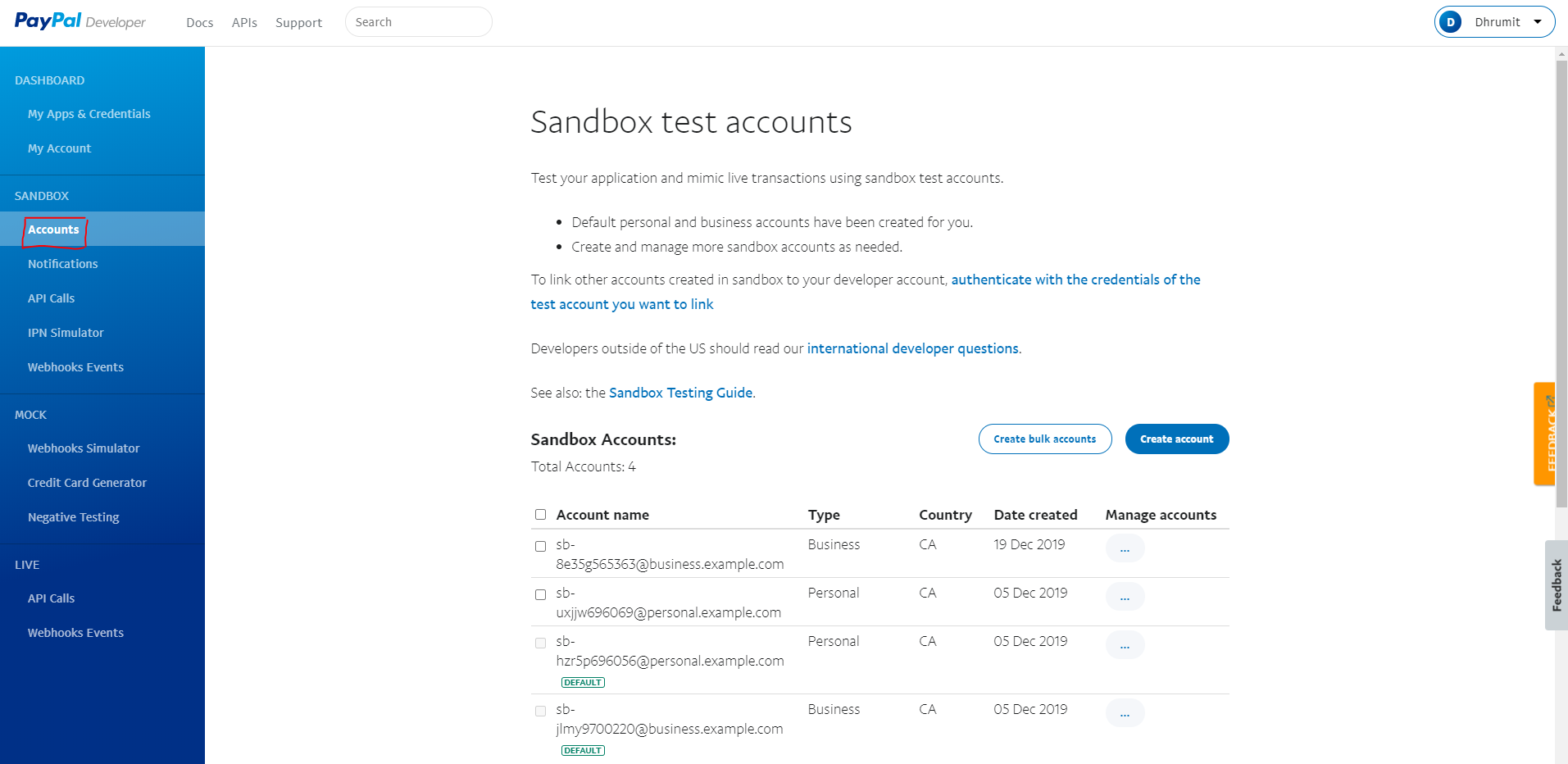The width and height of the screenshot is (1568, 764).
Task: Click sb-uxjjw696069@personal.example.com account name
Action: (668, 603)
